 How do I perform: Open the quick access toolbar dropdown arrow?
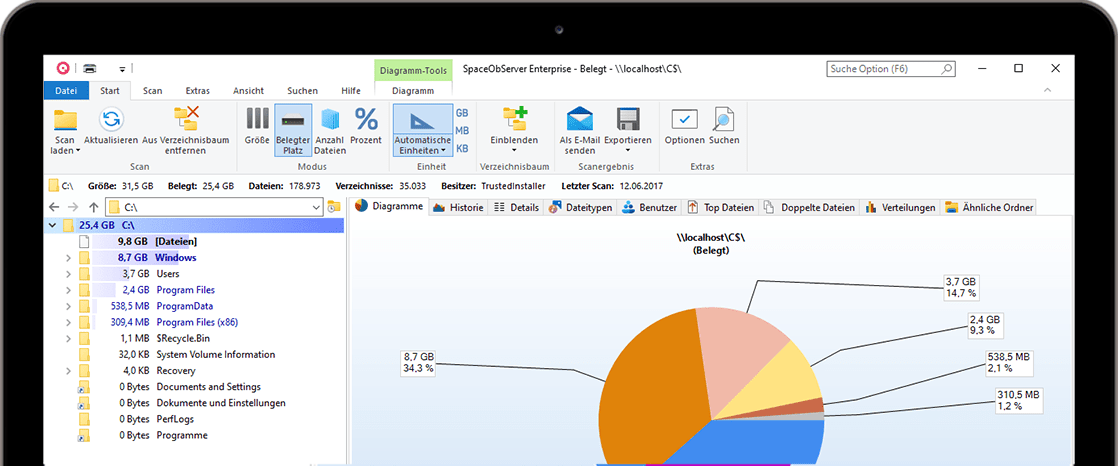coord(122,69)
